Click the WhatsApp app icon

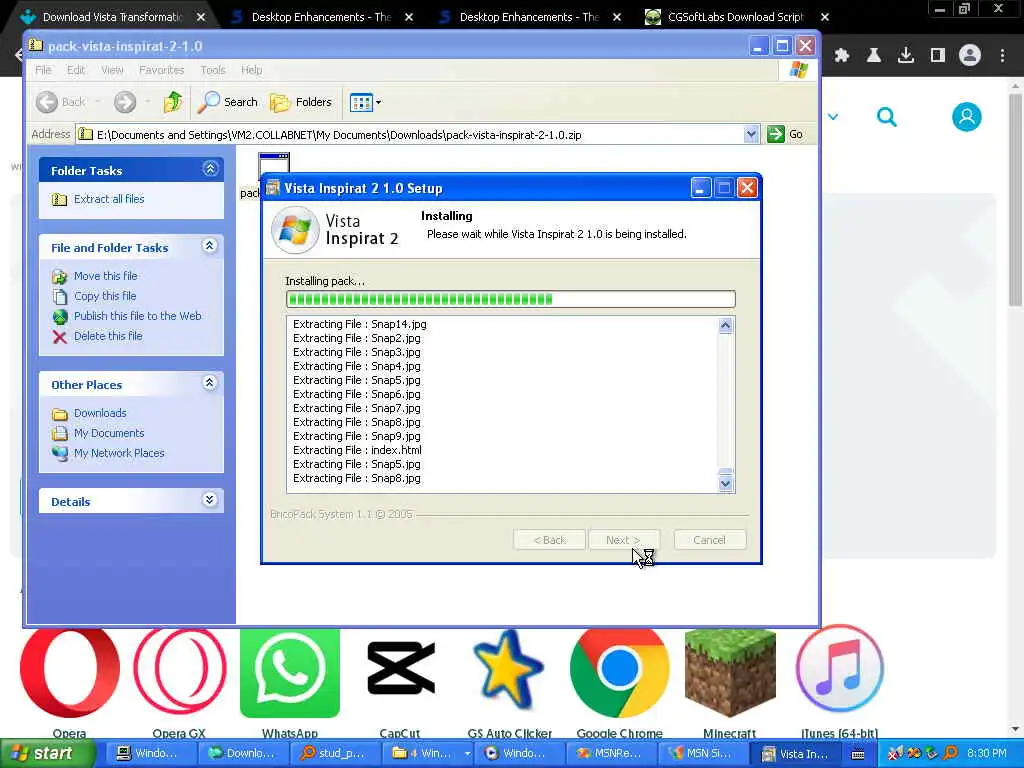click(290, 673)
